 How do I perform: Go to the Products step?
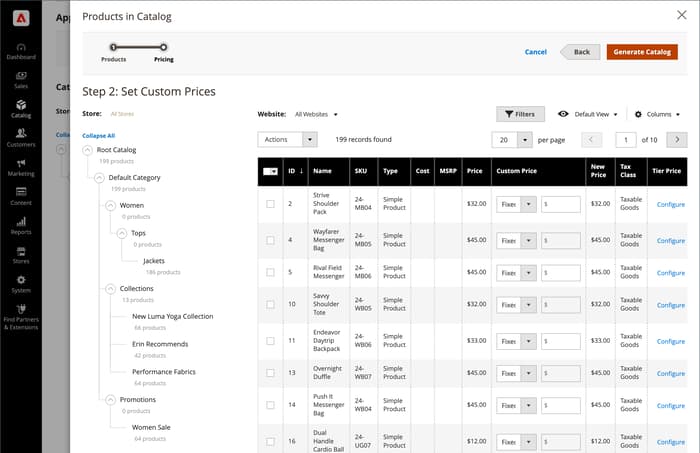[x=113, y=46]
